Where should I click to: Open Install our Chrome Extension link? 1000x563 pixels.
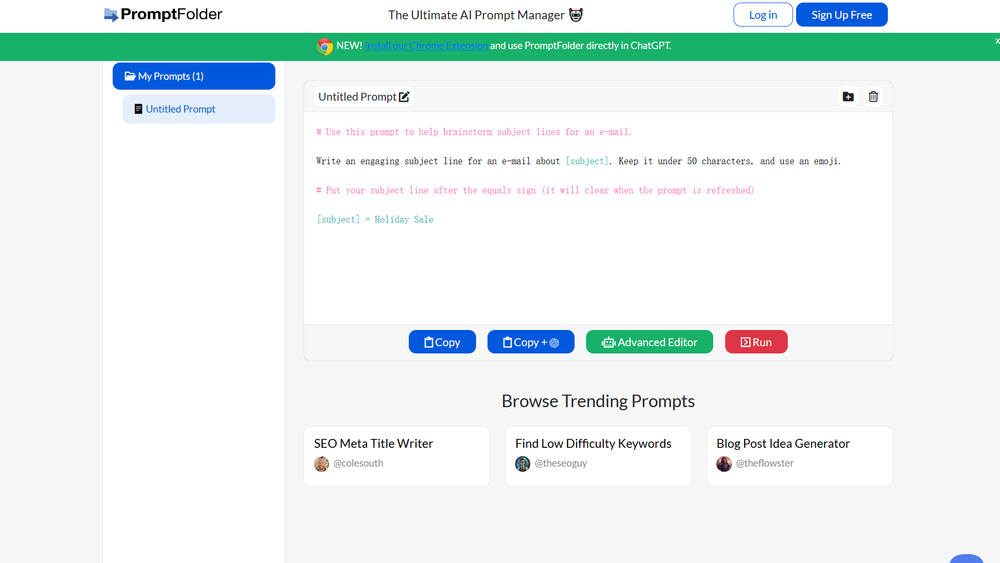pos(426,46)
